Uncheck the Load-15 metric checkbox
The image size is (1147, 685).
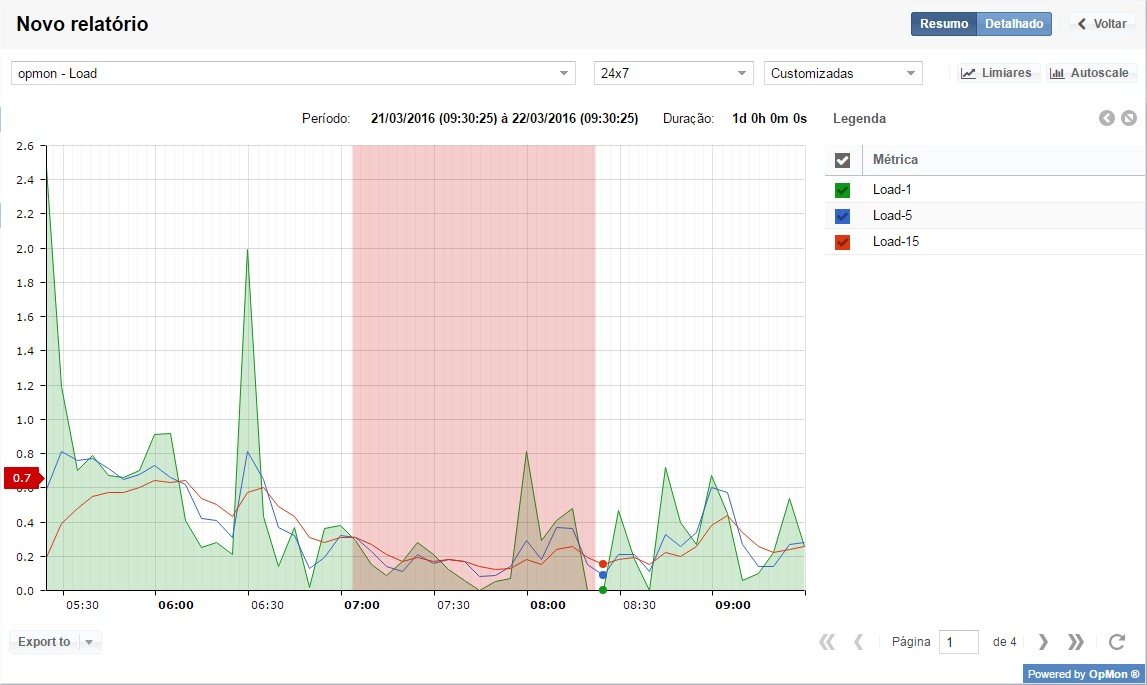(842, 242)
